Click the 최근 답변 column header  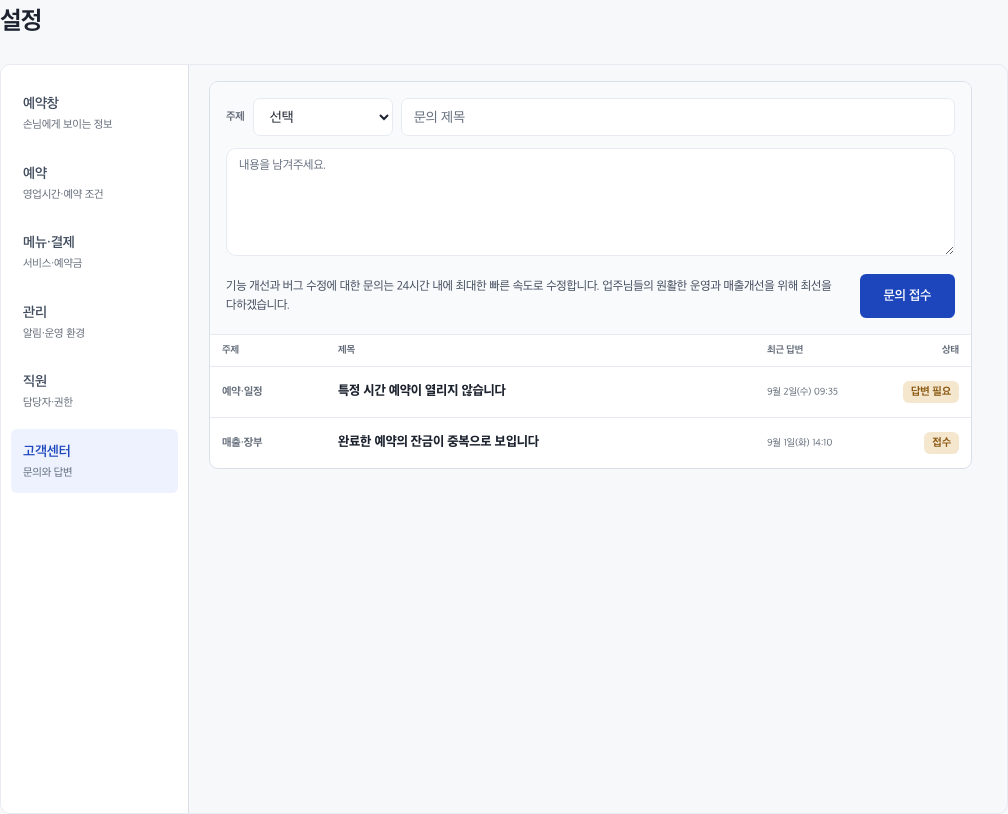tap(784, 349)
